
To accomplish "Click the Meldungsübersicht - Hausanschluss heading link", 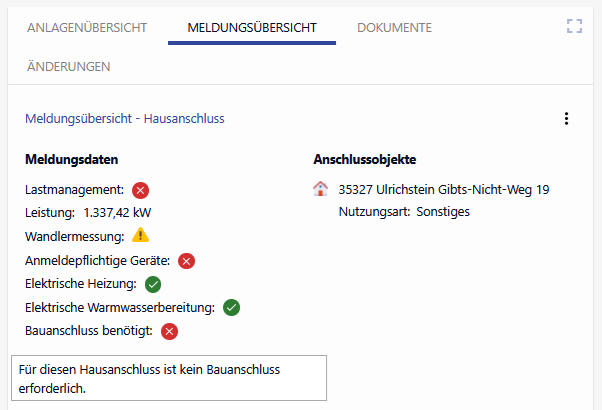I will [x=125, y=119].
